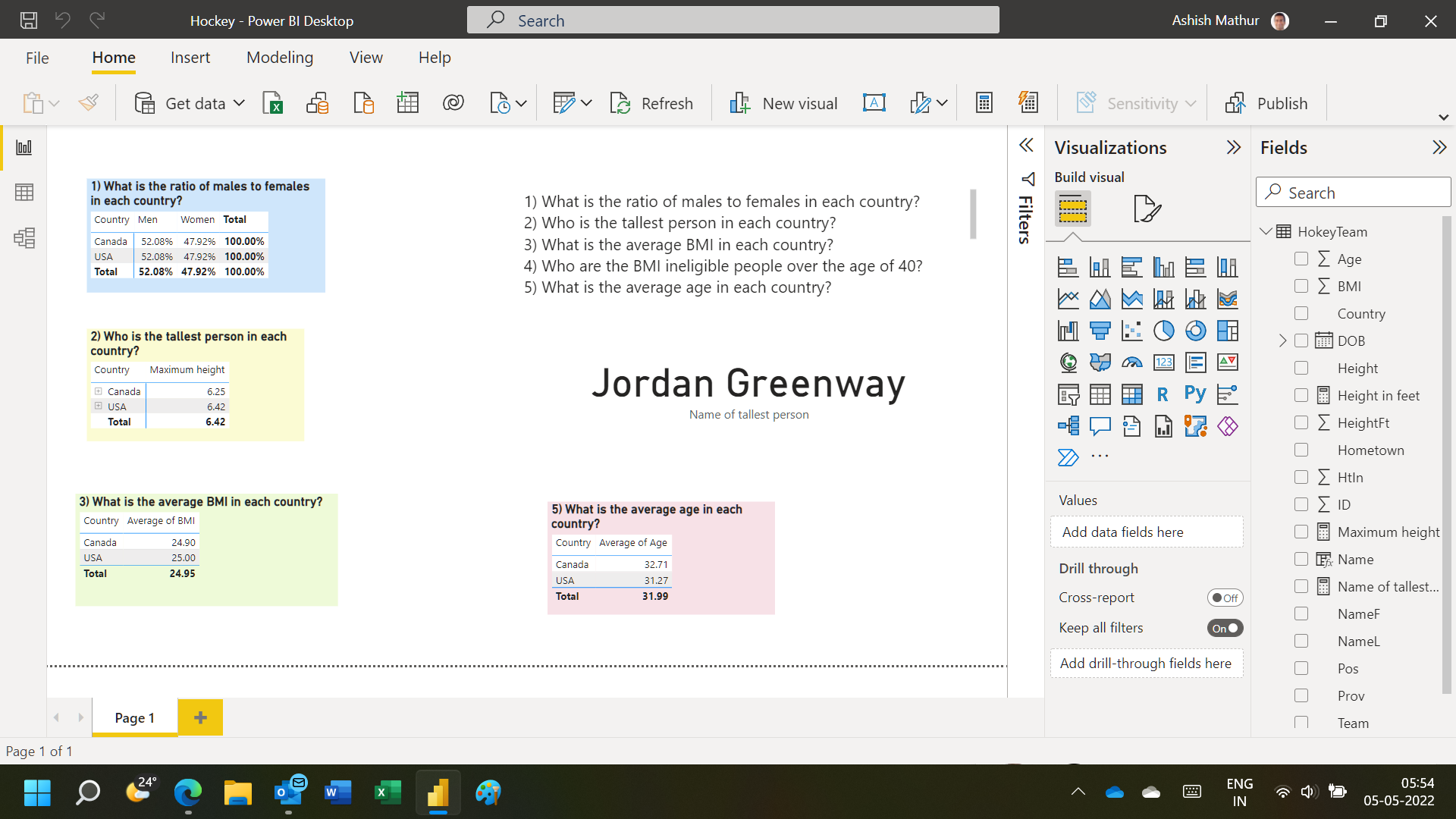Open the Format visual pane icon

[1147, 209]
